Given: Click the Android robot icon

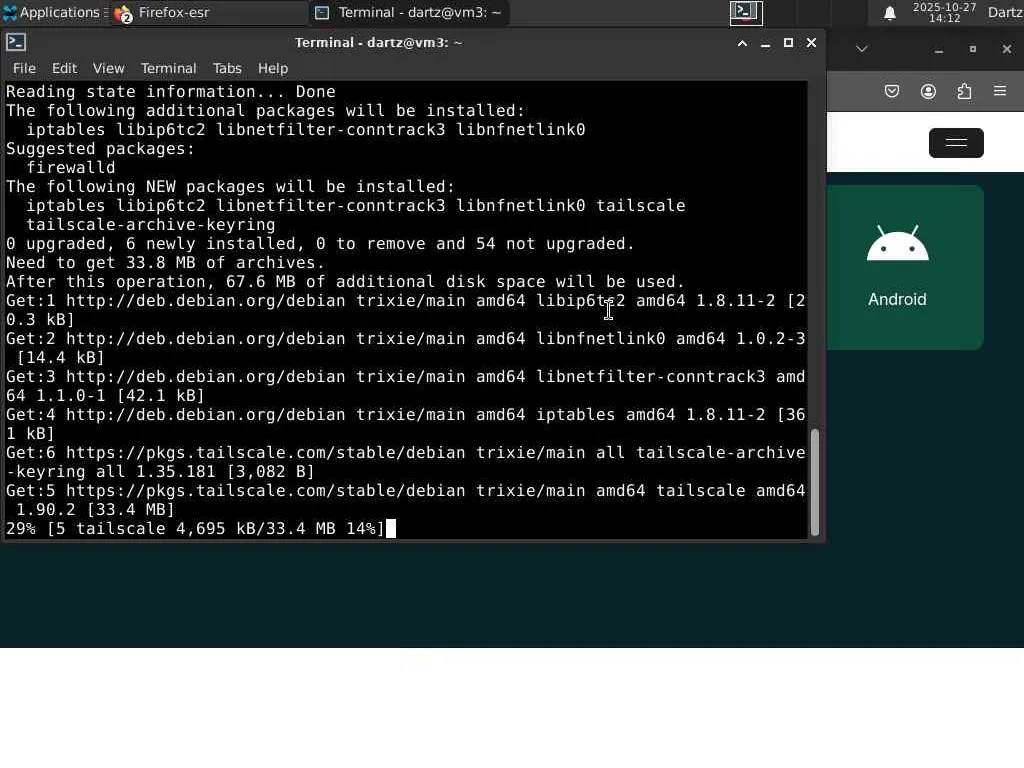Looking at the screenshot, I should pyautogui.click(x=897, y=244).
